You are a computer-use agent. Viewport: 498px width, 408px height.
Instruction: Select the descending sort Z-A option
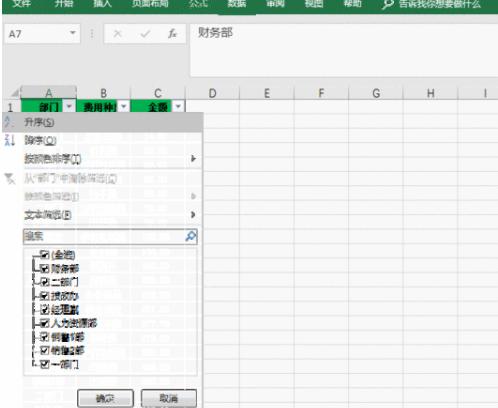coord(102,140)
